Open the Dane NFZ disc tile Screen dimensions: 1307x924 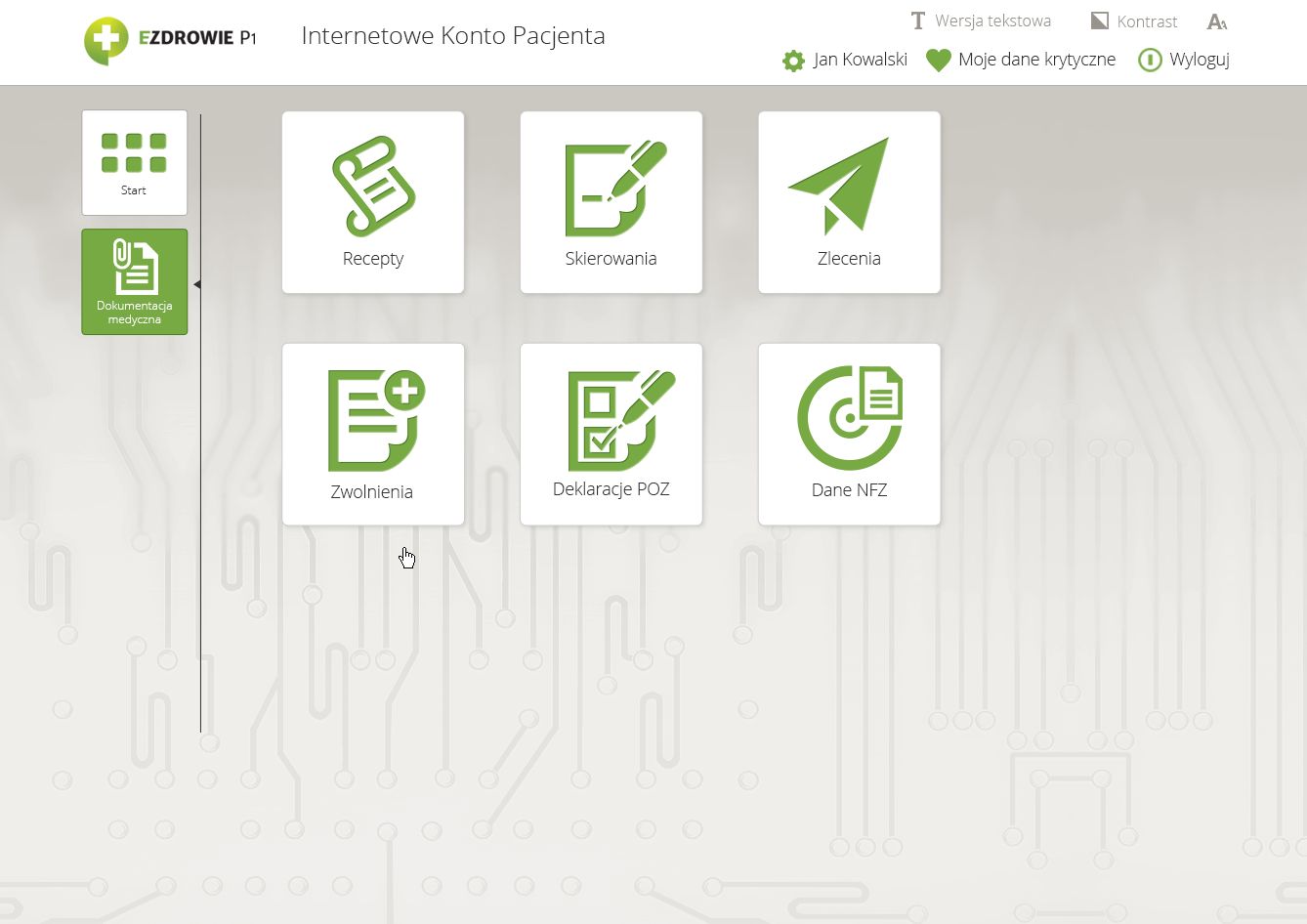[x=850, y=435]
